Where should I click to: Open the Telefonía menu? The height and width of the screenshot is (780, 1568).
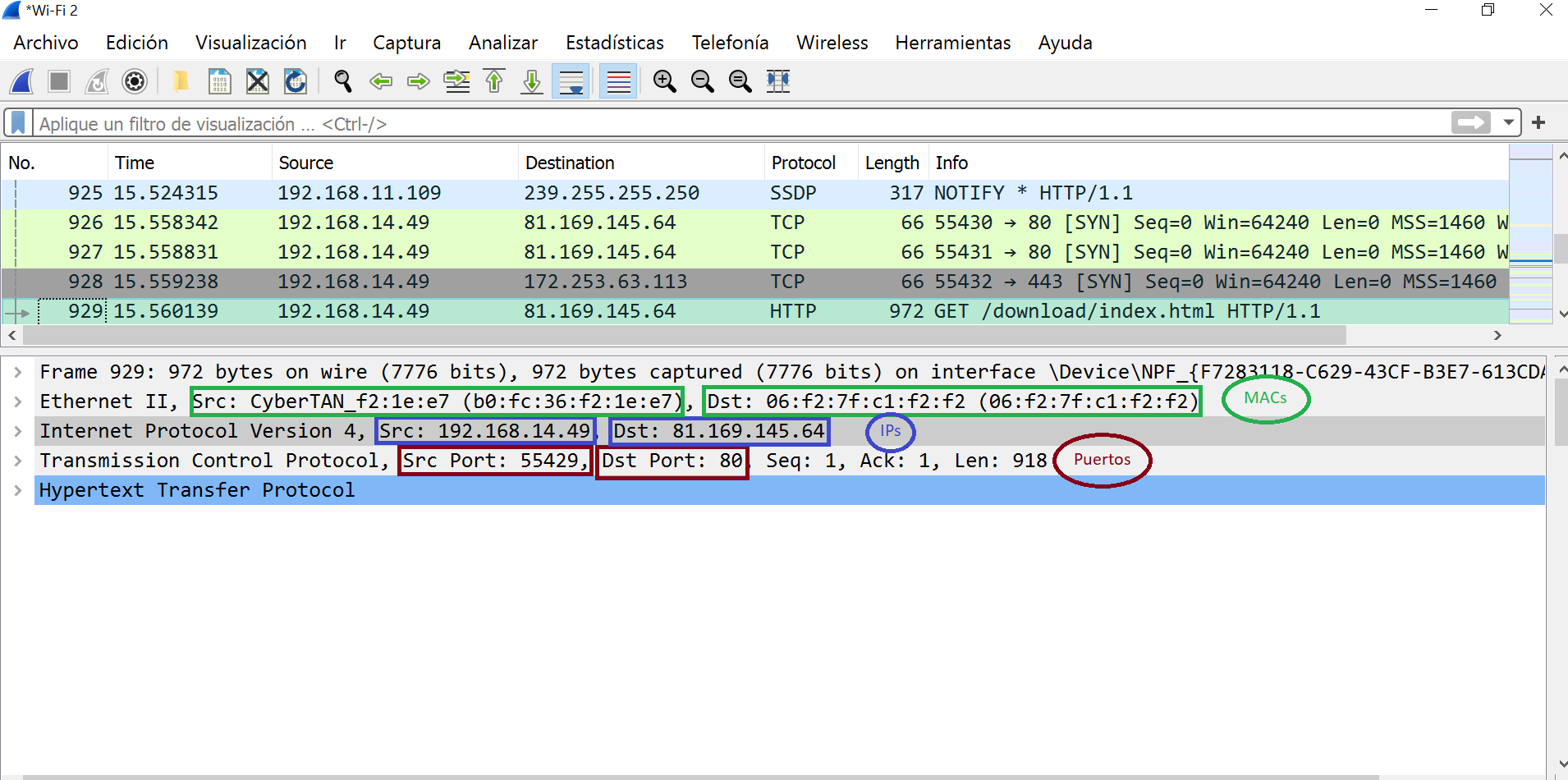(x=731, y=43)
